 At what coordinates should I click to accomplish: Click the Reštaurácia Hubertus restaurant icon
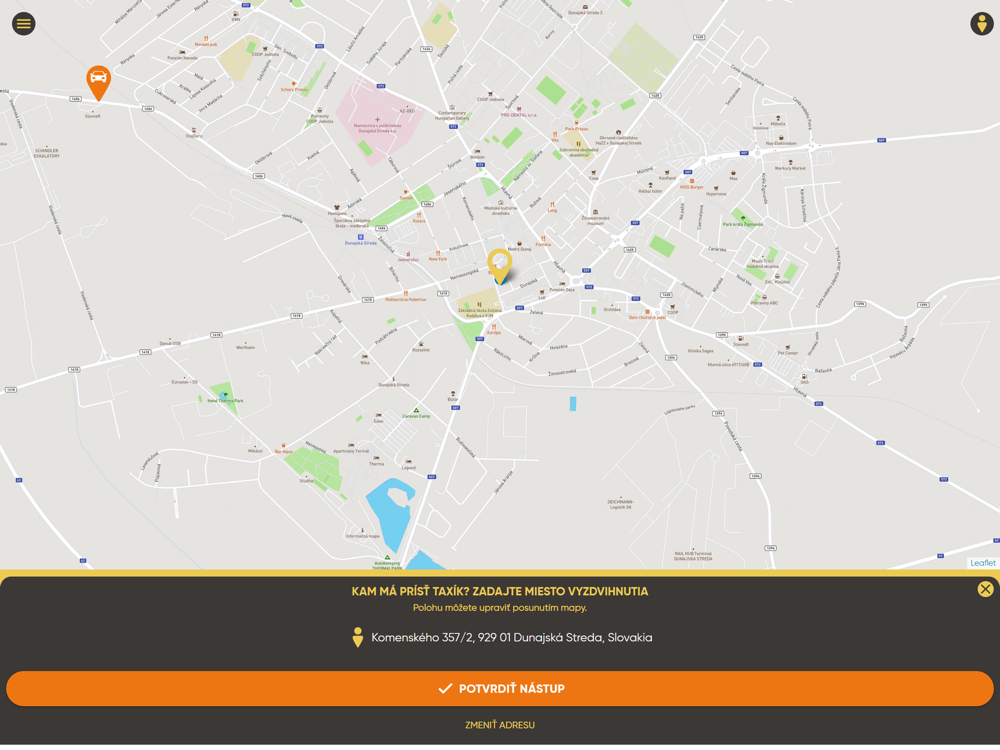[x=405, y=293]
